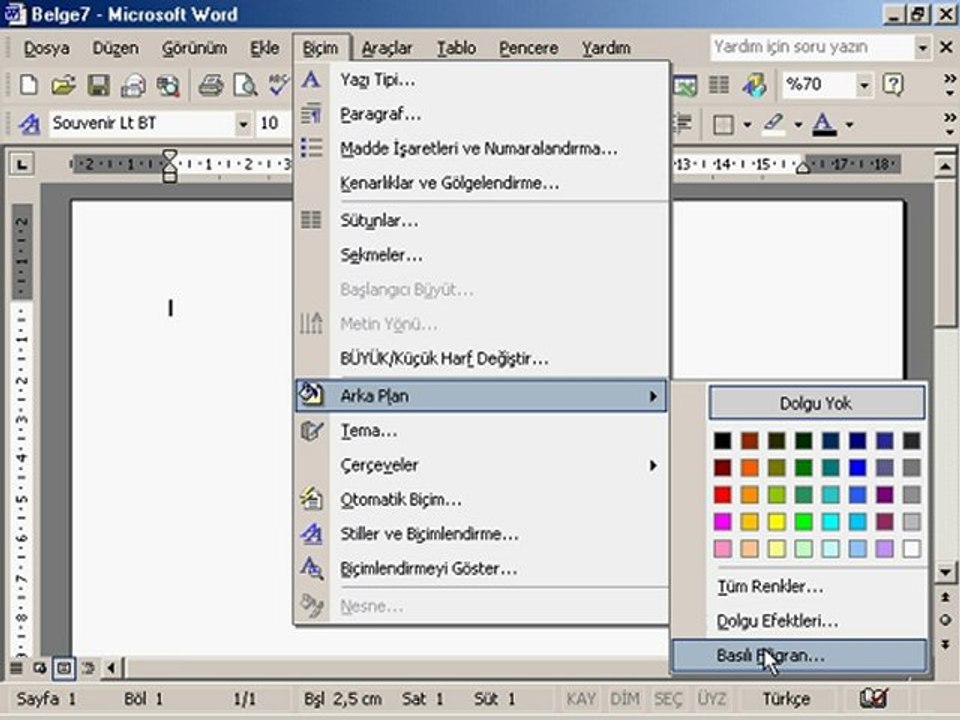
Task: Choose Sütunlar menu entry
Action: pyautogui.click(x=481, y=220)
